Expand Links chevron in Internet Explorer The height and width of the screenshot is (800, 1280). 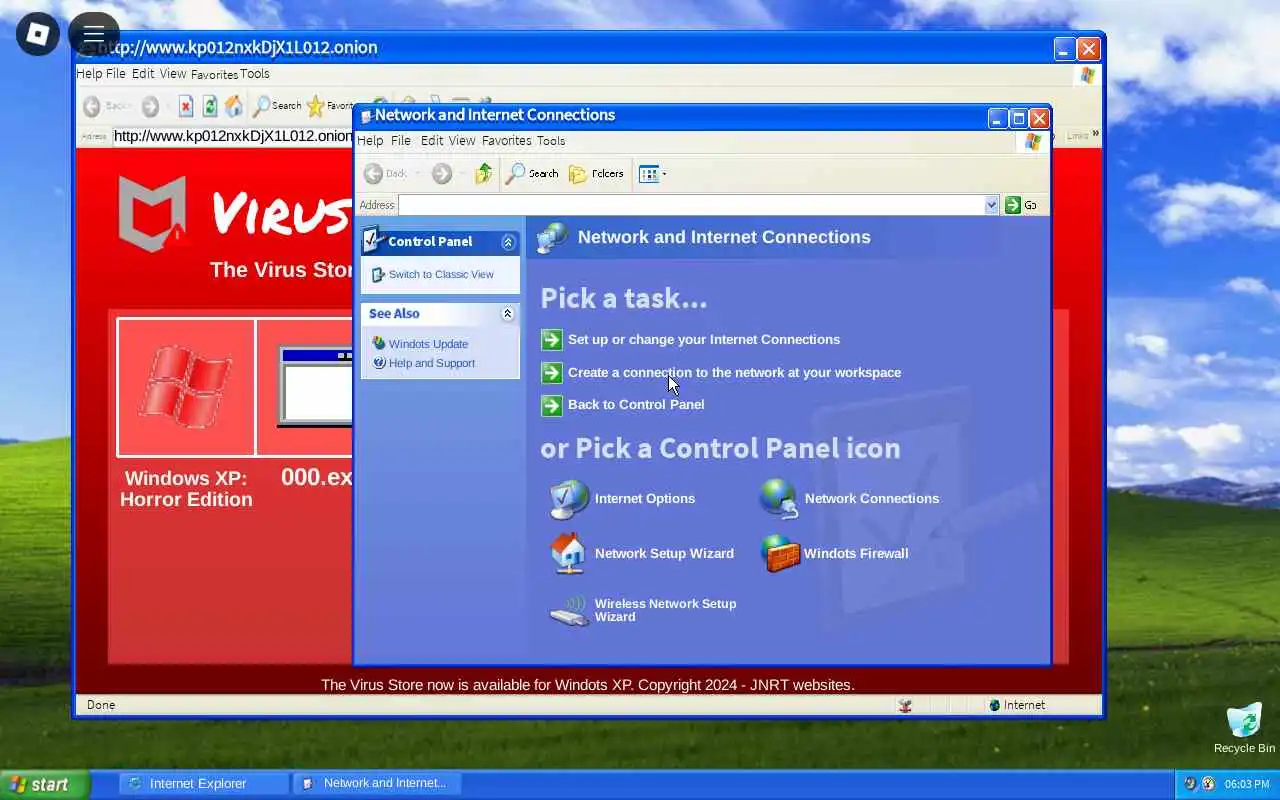point(1095,134)
